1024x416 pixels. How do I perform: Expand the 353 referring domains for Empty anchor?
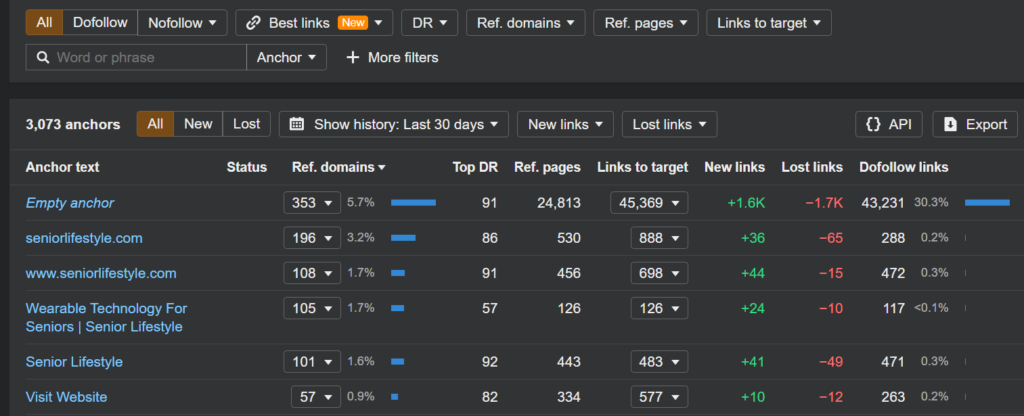(312, 203)
